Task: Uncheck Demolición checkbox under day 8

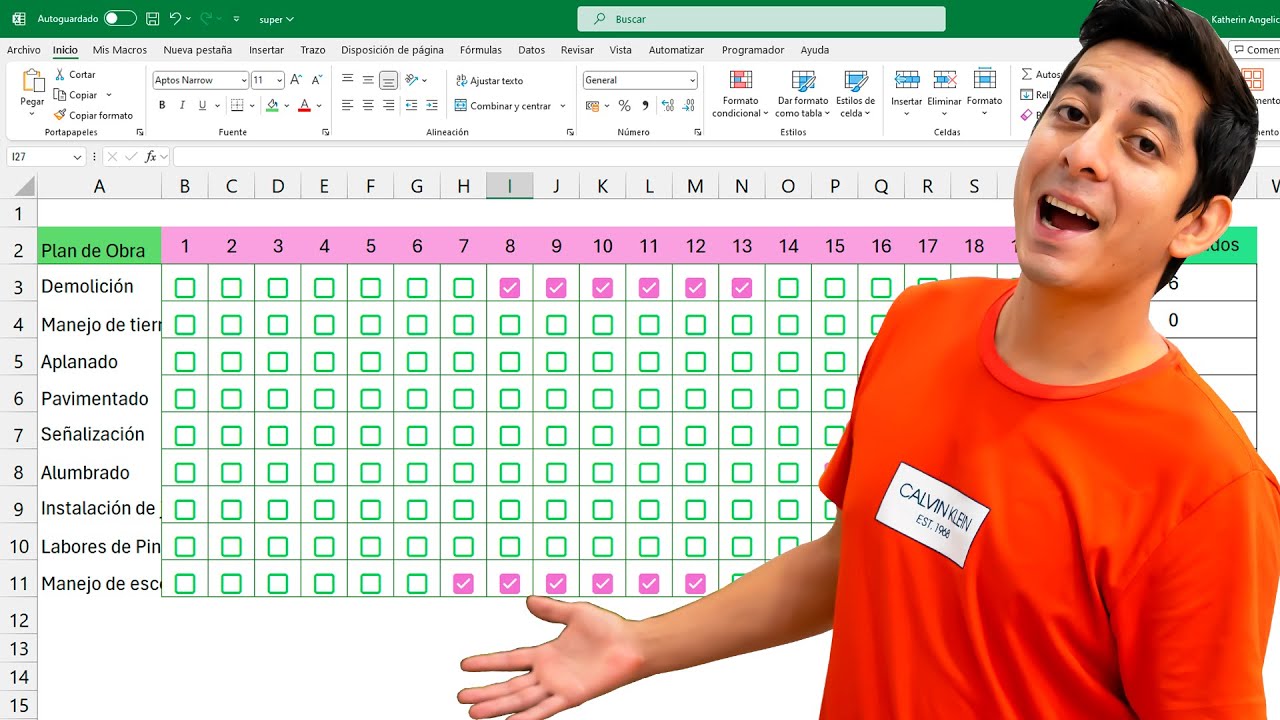Action: point(510,288)
